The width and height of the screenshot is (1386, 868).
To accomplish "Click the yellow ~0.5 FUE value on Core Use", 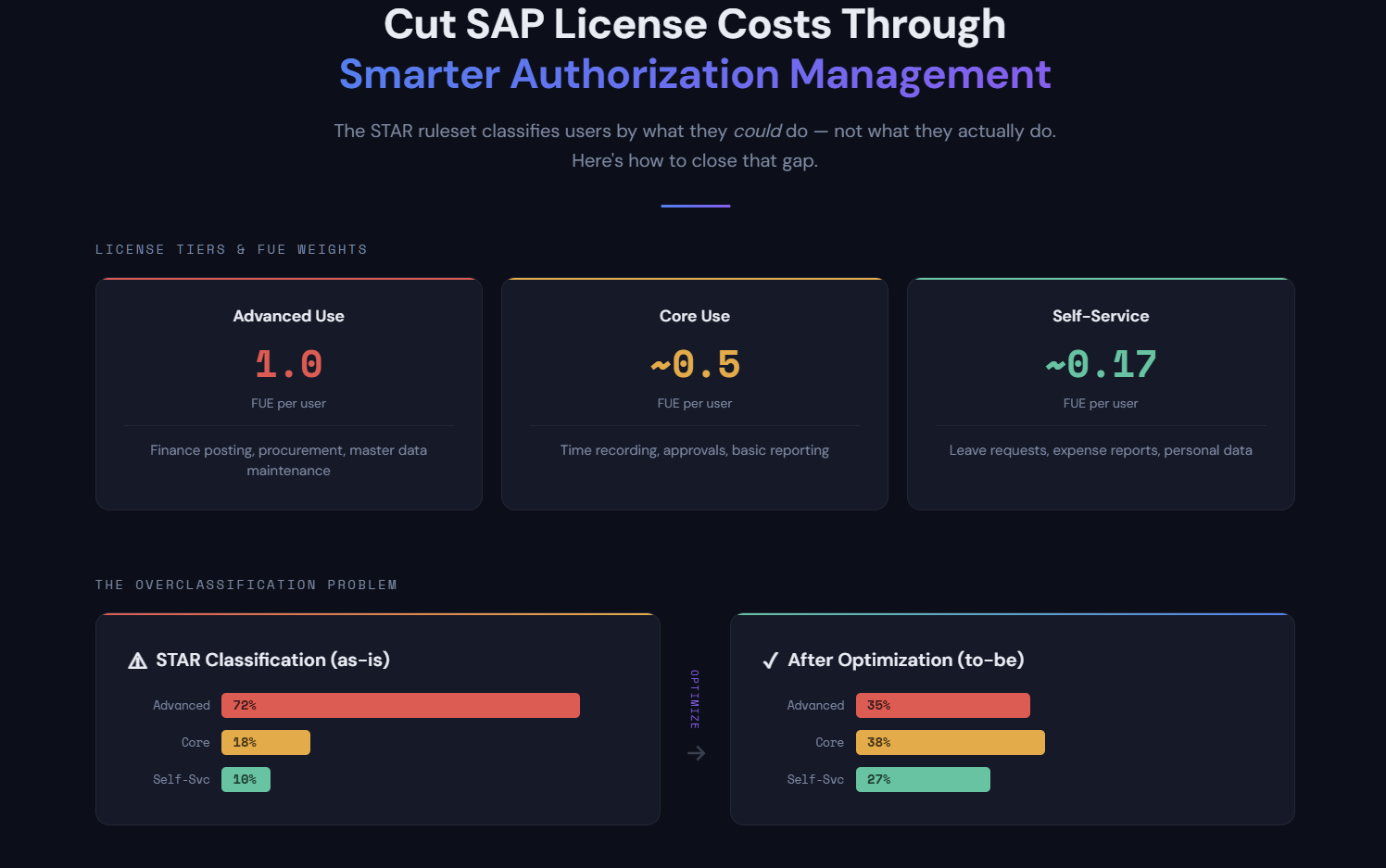I will pyautogui.click(x=695, y=363).
